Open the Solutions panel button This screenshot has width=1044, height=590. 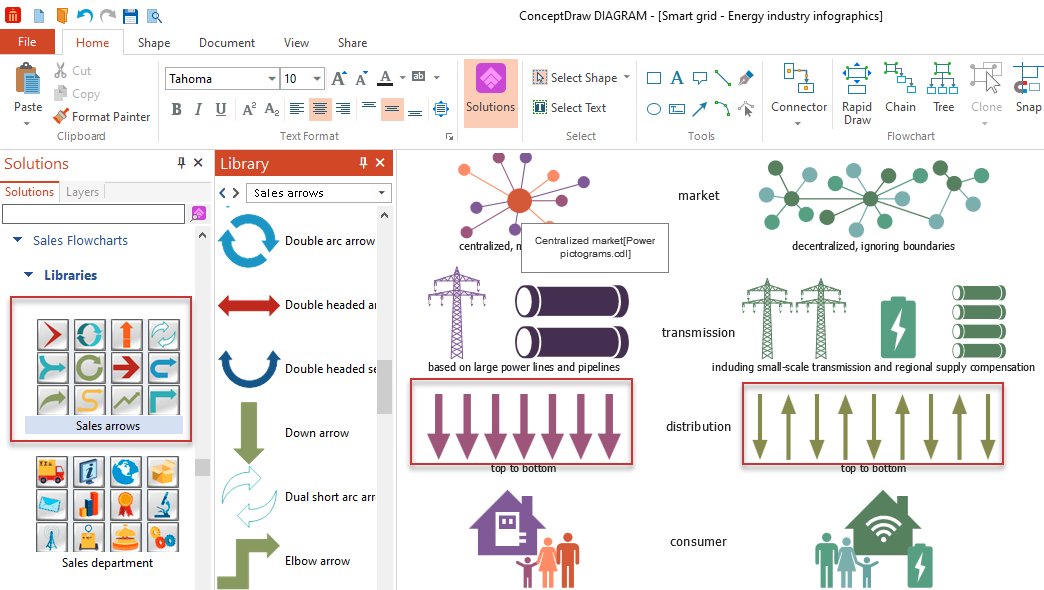pos(491,93)
